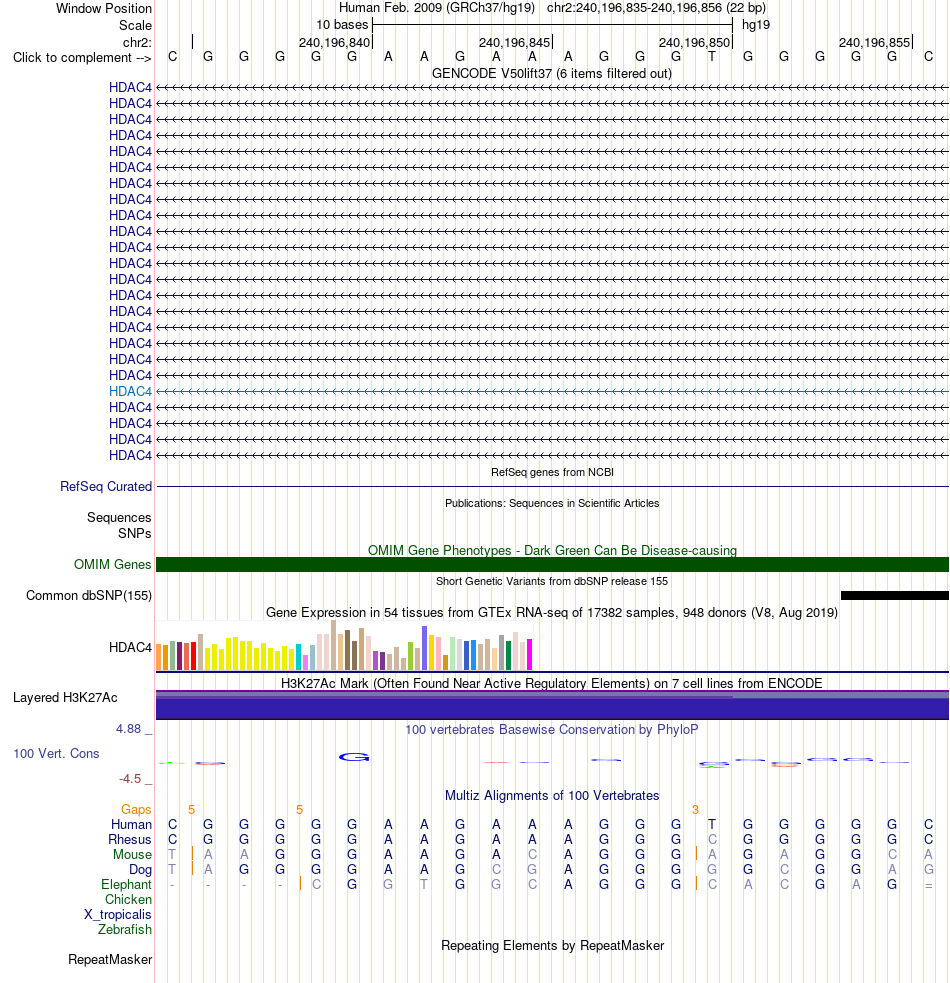The image size is (950, 983).
Task: Select the Mouse alignment row label
Action: 132,854
